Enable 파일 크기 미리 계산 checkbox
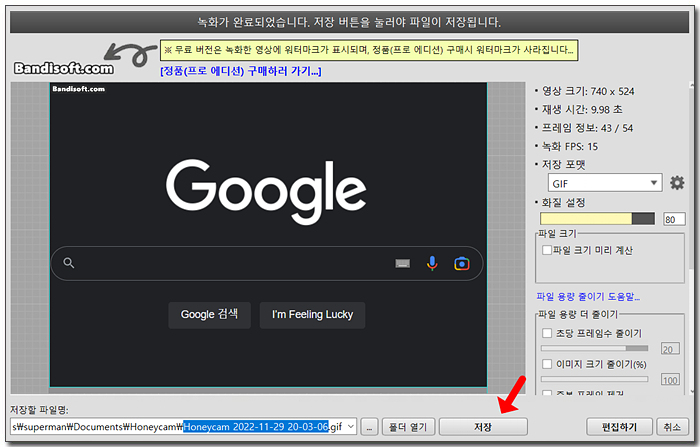The width and height of the screenshot is (700, 447). [x=547, y=250]
